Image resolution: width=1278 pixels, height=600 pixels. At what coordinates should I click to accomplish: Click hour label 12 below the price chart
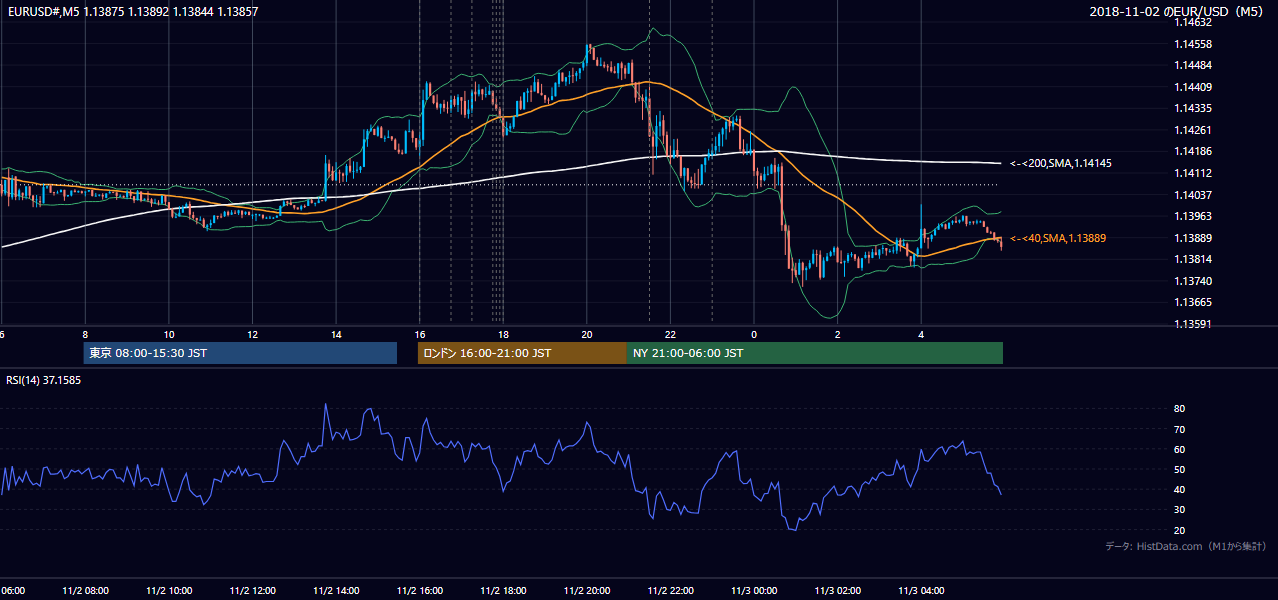click(253, 335)
